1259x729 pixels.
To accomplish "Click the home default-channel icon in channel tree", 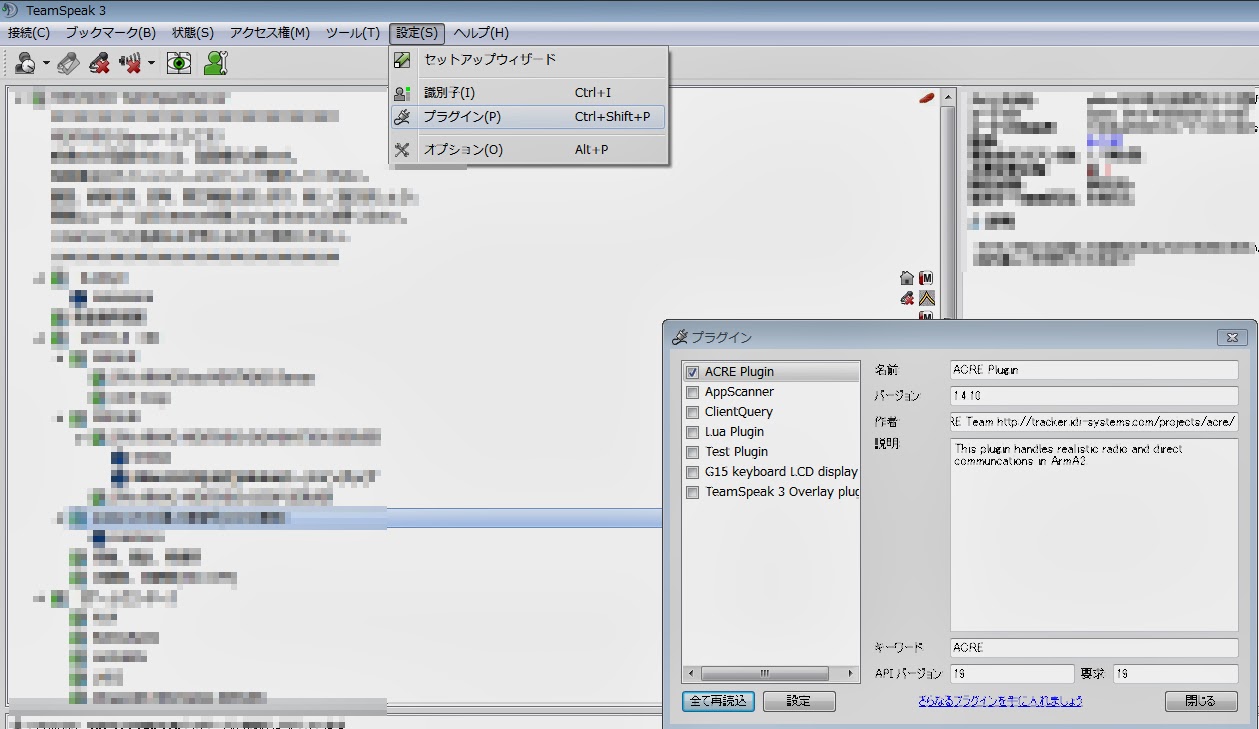I will pyautogui.click(x=907, y=278).
